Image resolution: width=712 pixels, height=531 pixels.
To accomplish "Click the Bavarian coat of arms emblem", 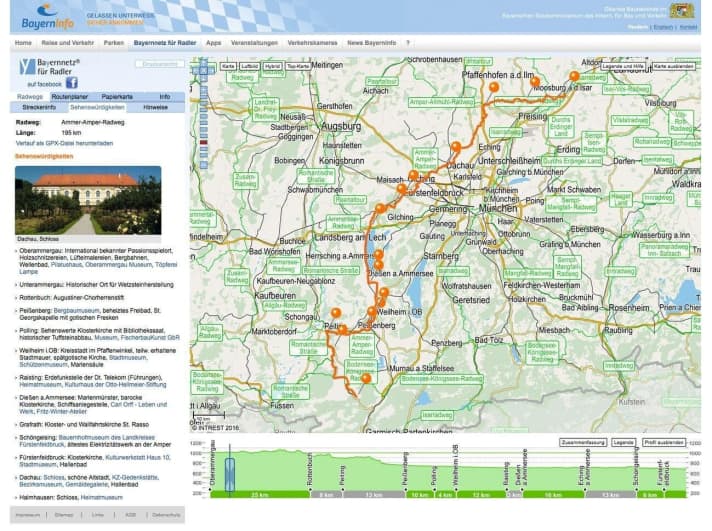I will 682,10.
